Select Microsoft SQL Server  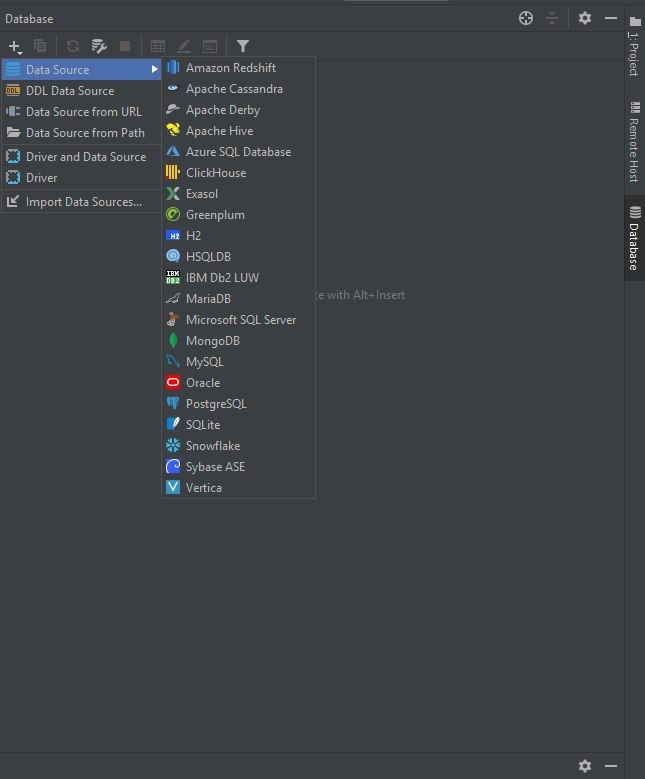(239, 319)
